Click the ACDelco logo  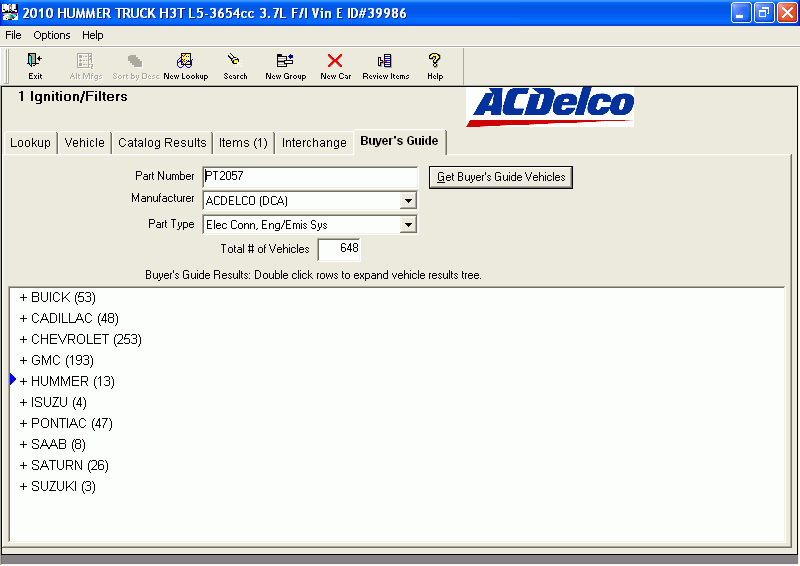point(550,104)
